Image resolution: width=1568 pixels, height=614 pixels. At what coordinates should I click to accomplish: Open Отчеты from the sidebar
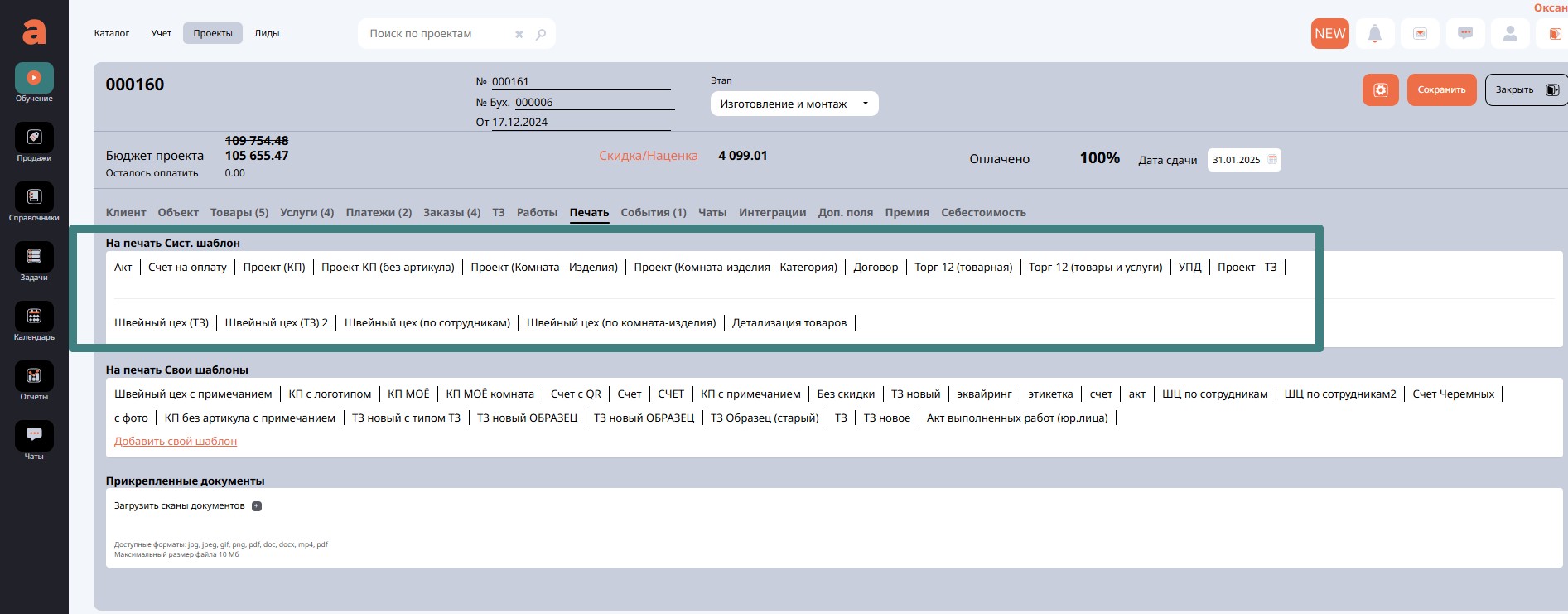34,377
